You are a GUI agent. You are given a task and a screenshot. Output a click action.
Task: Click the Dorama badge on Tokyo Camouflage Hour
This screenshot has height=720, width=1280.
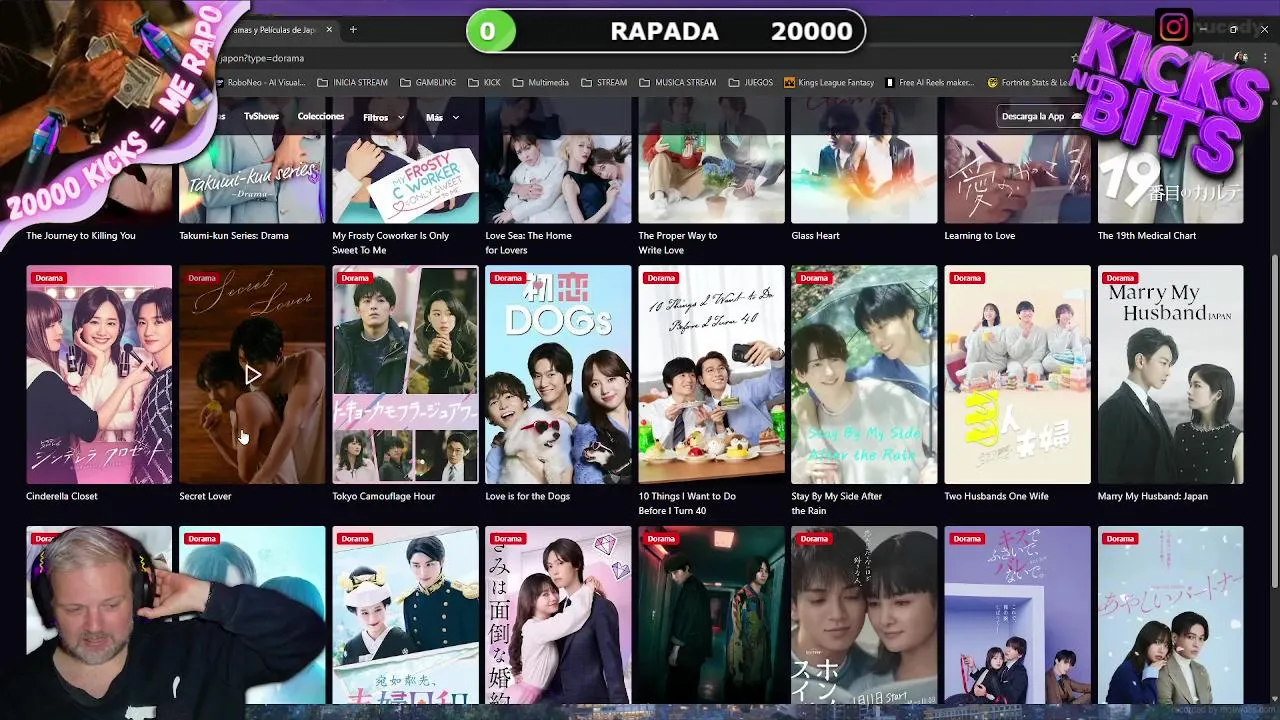point(354,278)
